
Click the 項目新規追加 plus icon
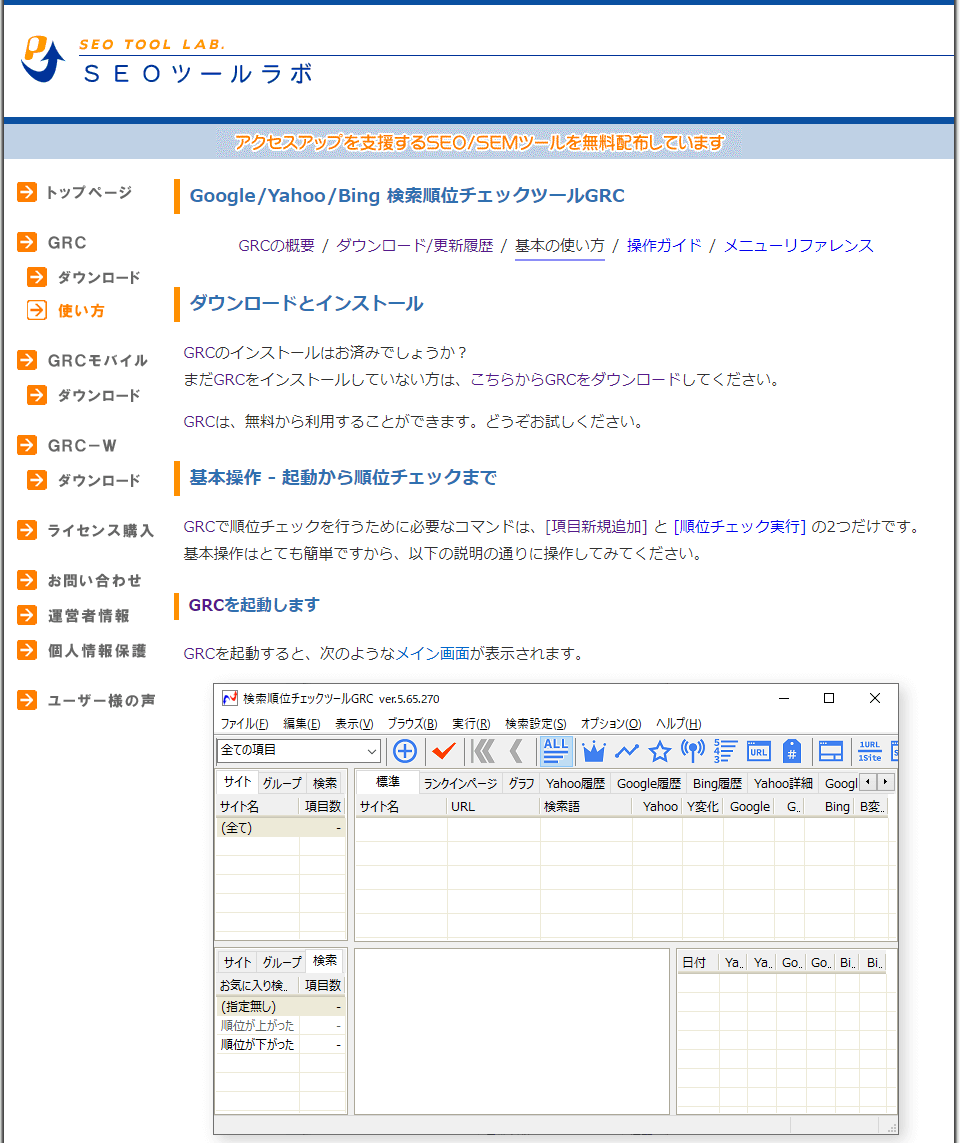coord(405,750)
